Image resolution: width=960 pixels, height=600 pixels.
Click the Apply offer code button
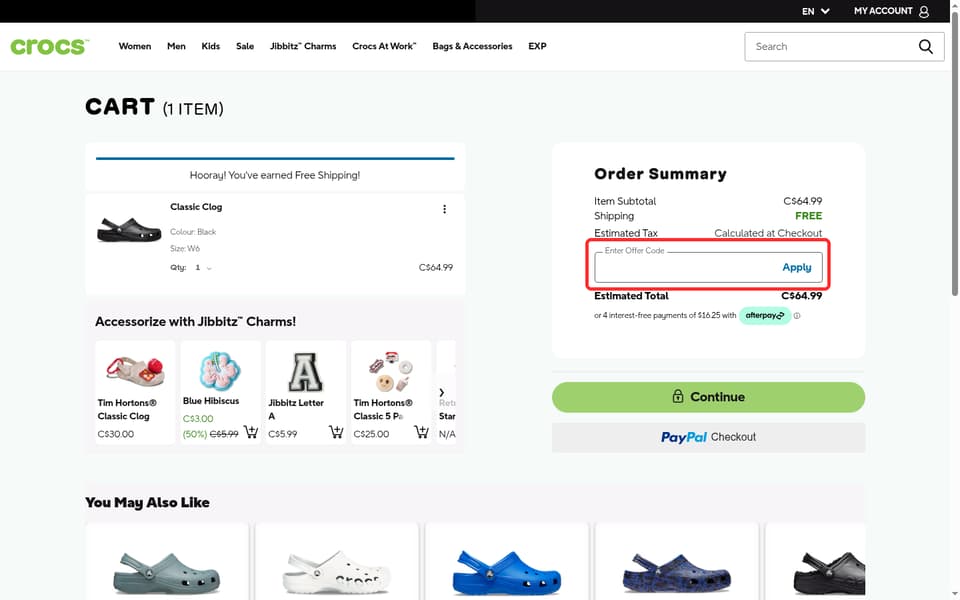[x=797, y=268]
